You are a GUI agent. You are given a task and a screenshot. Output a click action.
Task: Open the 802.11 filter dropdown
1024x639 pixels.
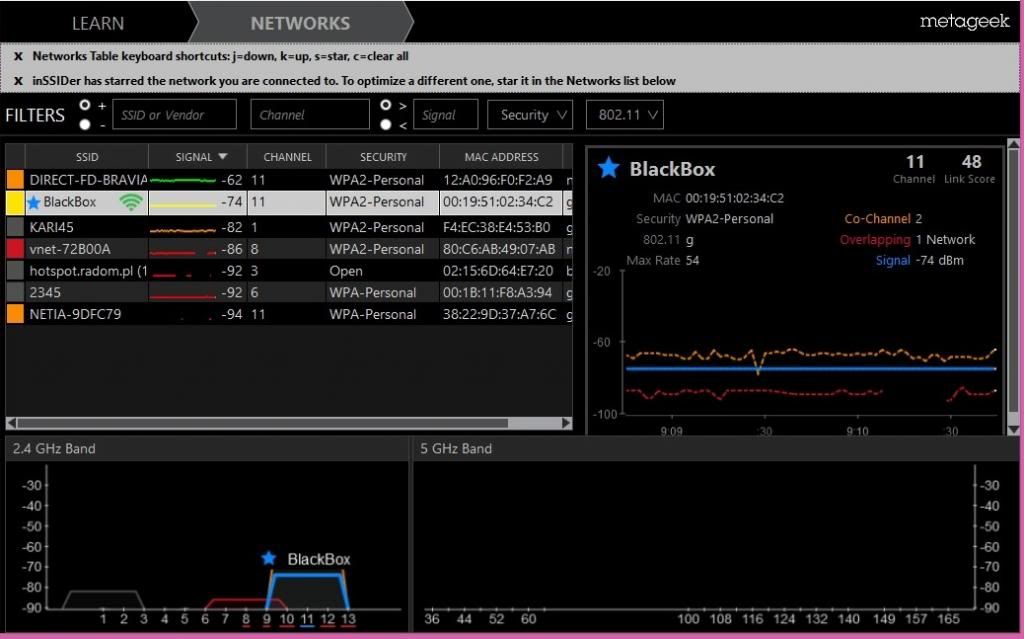tap(625, 114)
